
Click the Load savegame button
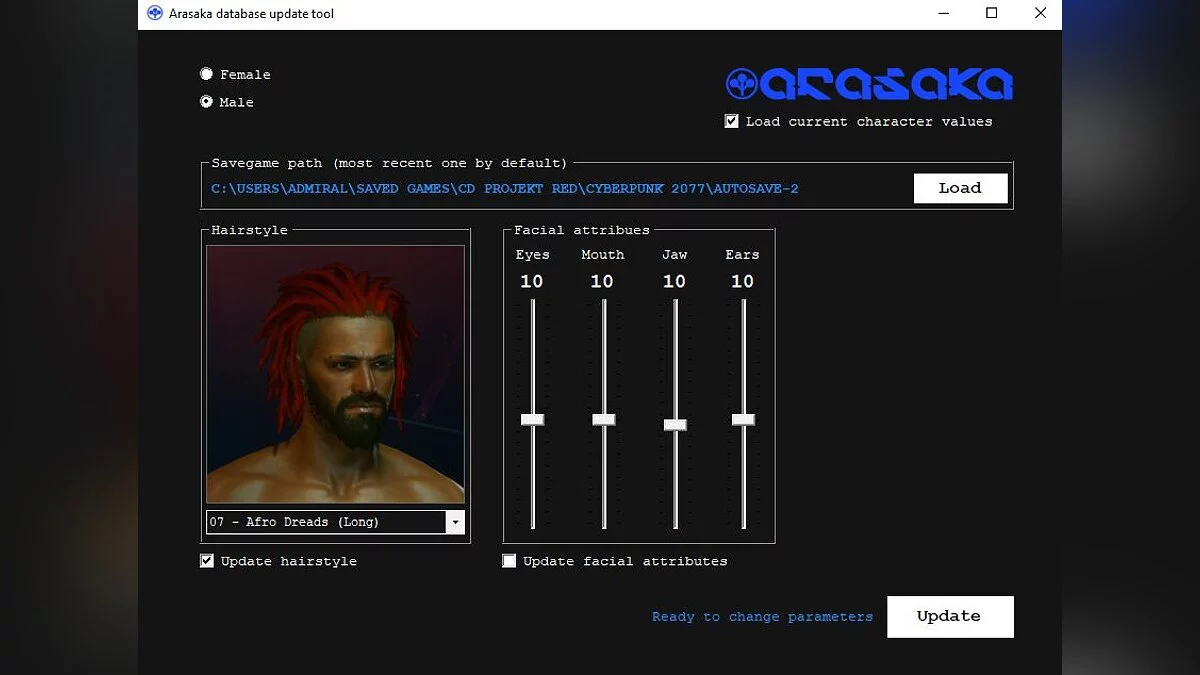(960, 188)
